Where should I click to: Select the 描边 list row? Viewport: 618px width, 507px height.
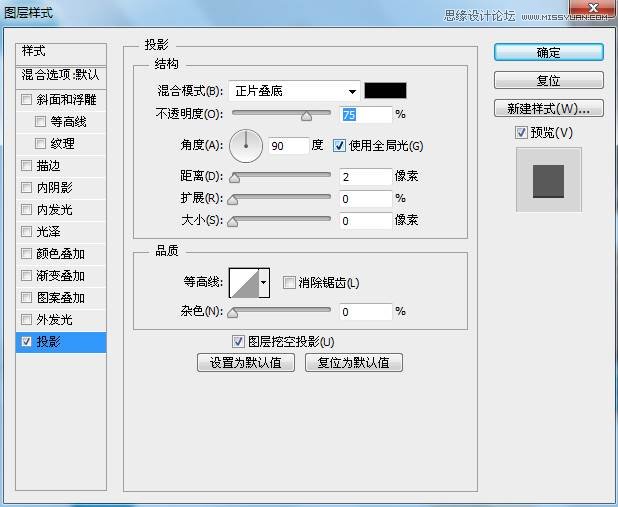click(x=61, y=165)
